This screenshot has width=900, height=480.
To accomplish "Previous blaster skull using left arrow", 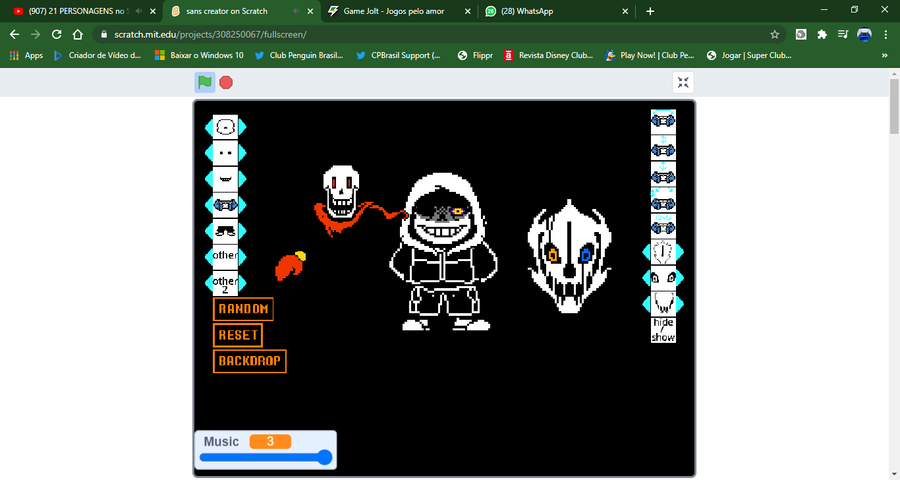I will tap(646, 252).
